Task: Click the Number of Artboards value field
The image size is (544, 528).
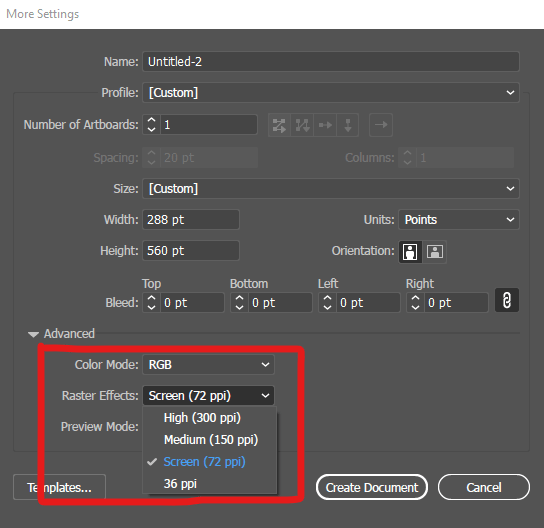Action: click(x=209, y=125)
